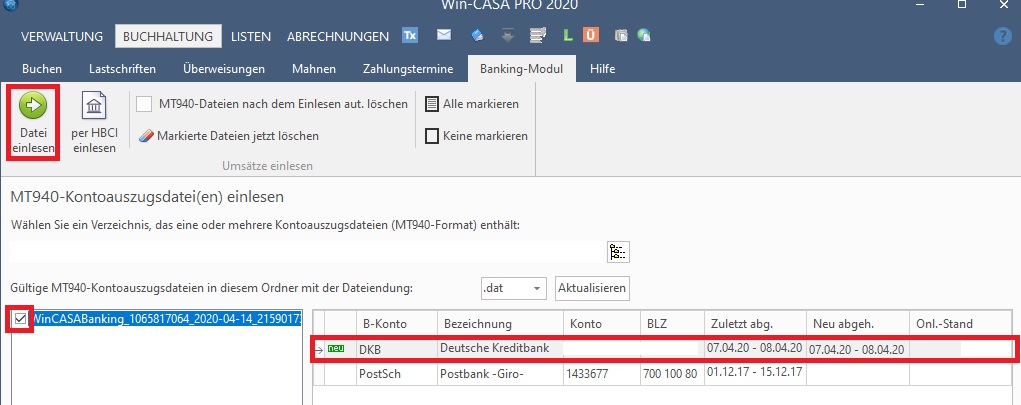Click the B-Konto column header
The height and width of the screenshot is (405, 1021).
396,324
